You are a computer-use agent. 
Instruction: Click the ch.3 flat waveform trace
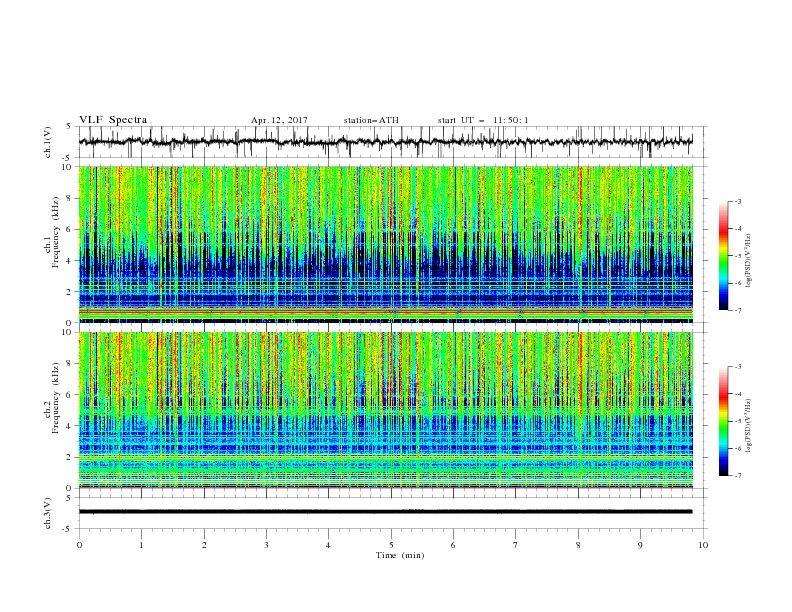385,512
